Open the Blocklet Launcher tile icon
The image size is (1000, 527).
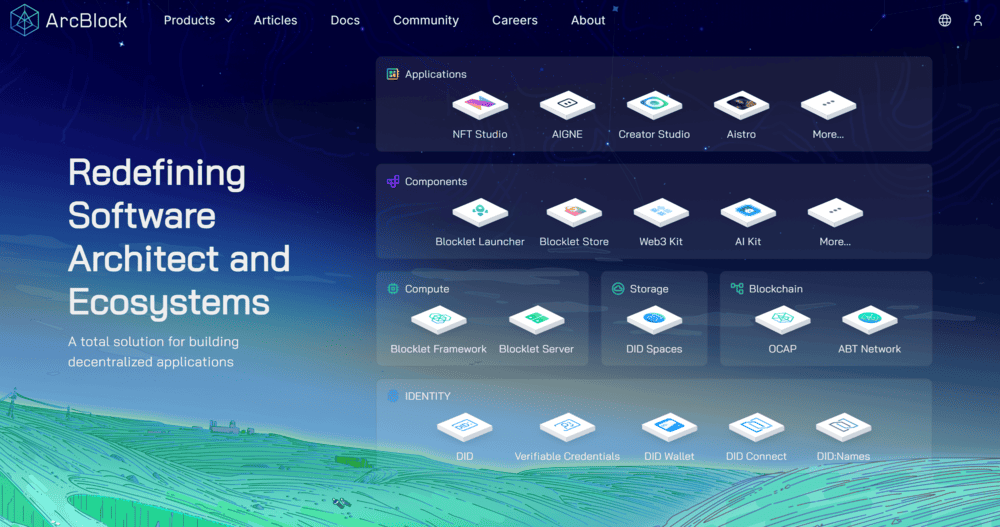click(480, 212)
